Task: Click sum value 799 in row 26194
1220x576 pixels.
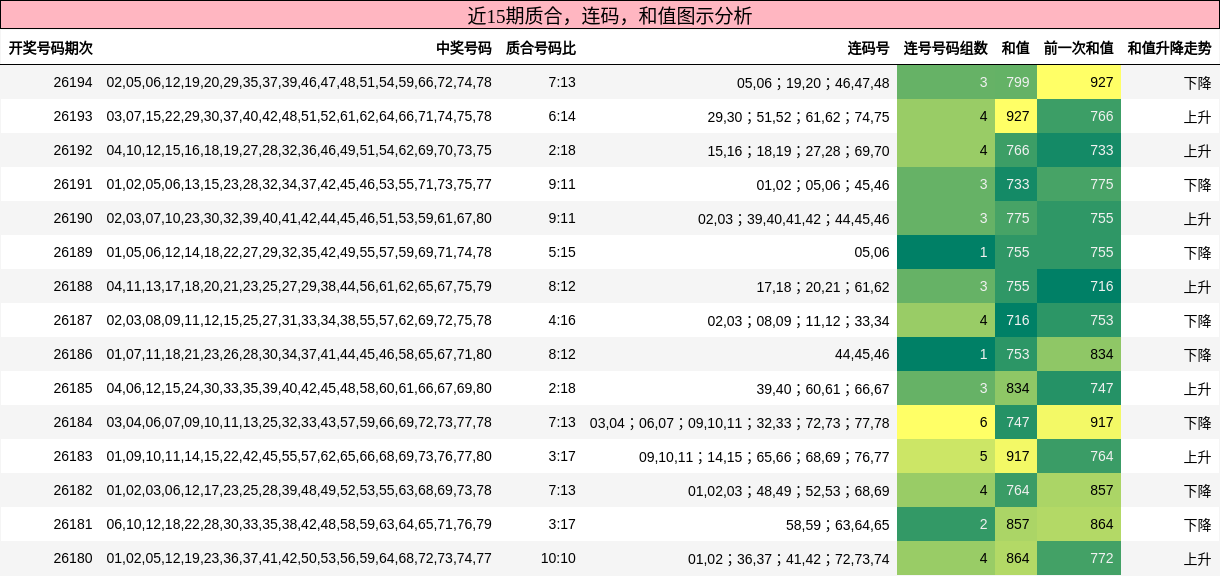Action: coord(1016,82)
